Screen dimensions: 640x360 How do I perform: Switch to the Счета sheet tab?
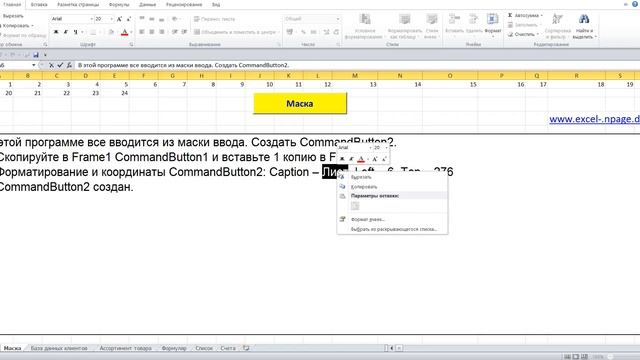point(228,348)
